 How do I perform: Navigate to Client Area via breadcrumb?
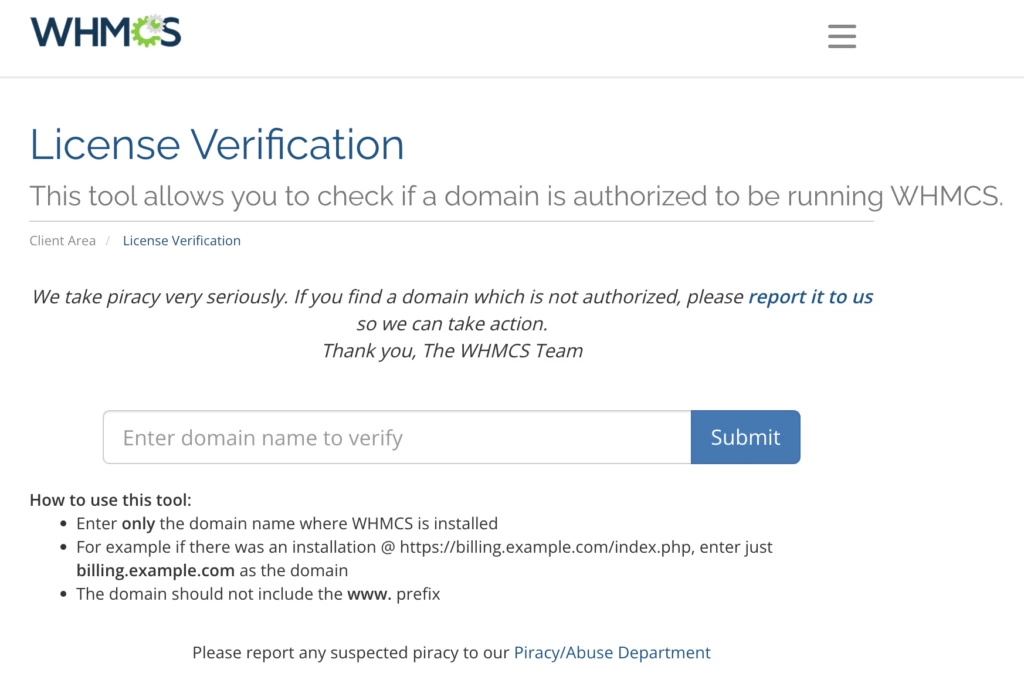tap(62, 240)
